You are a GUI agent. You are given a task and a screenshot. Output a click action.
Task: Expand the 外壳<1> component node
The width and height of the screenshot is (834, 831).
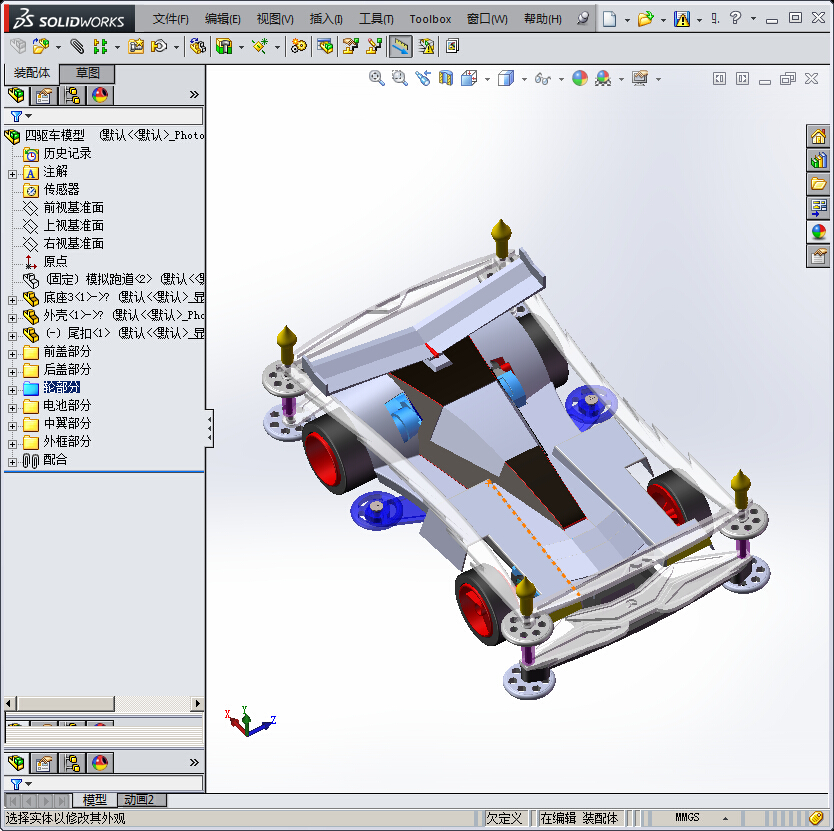(12, 318)
